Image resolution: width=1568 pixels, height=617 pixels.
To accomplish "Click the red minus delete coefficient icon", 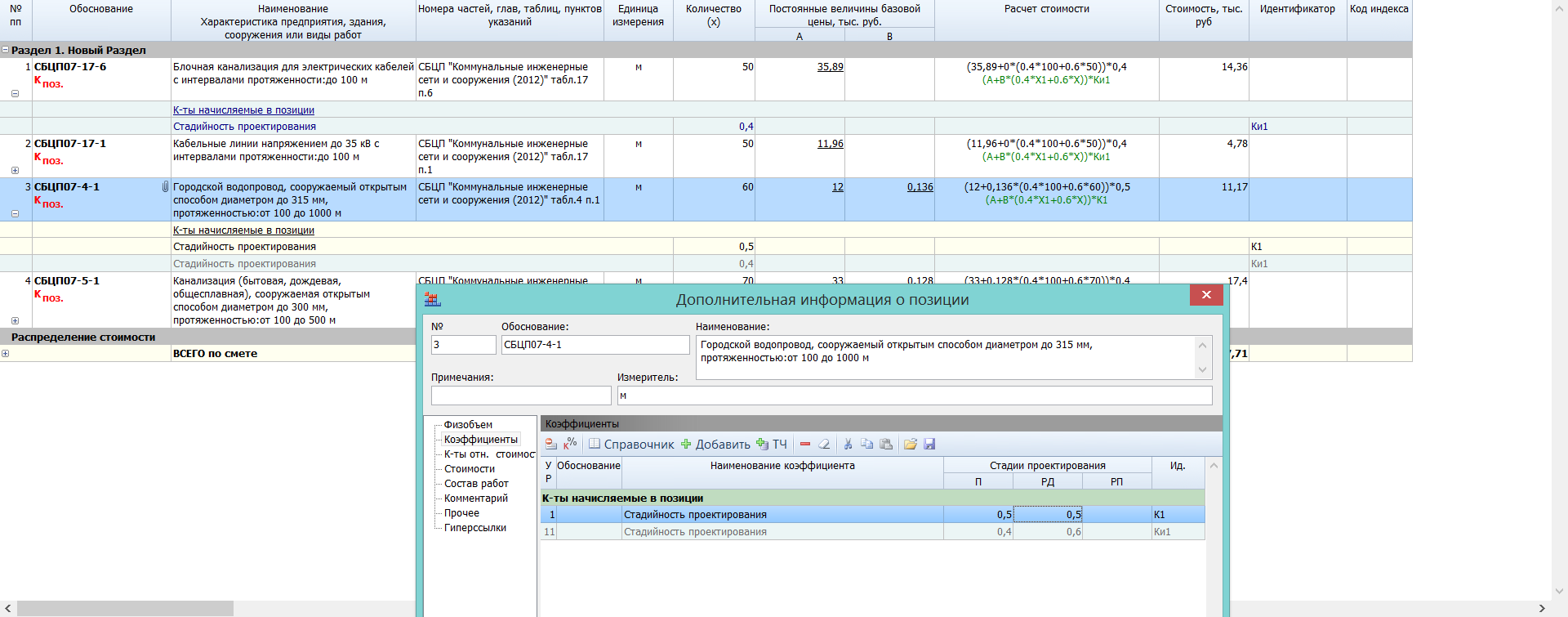I will [x=805, y=445].
